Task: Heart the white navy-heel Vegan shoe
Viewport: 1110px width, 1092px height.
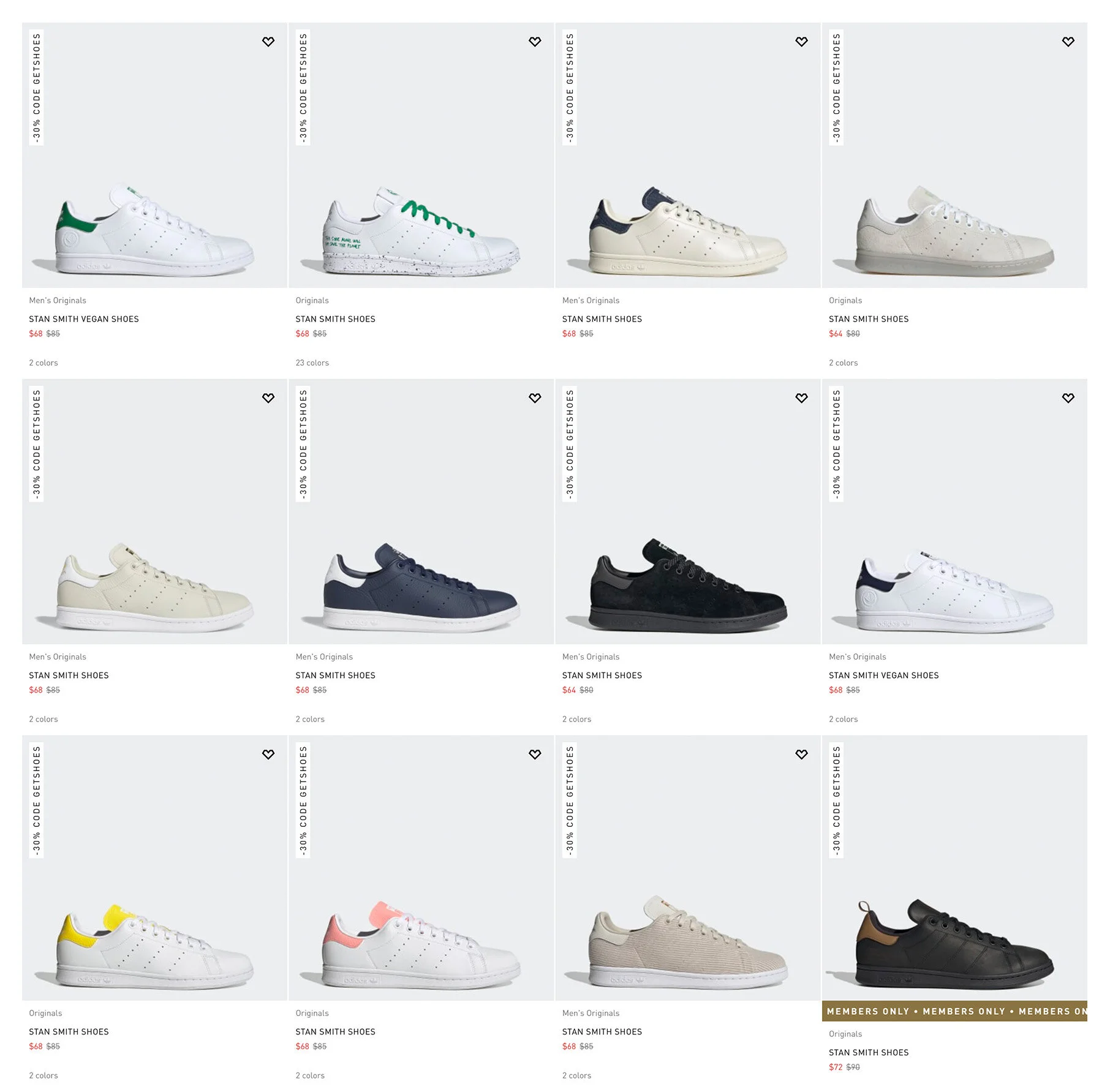Action: 1068,398
